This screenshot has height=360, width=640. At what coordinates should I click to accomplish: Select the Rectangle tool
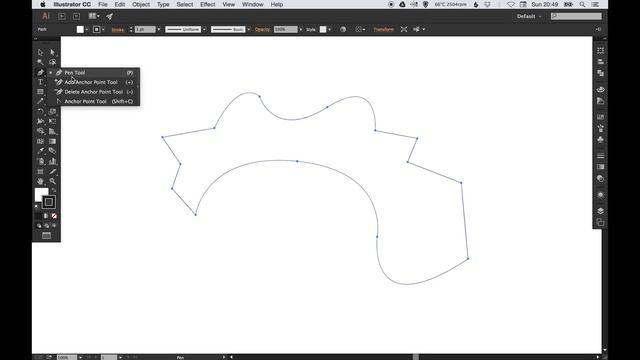pyautogui.click(x=40, y=92)
